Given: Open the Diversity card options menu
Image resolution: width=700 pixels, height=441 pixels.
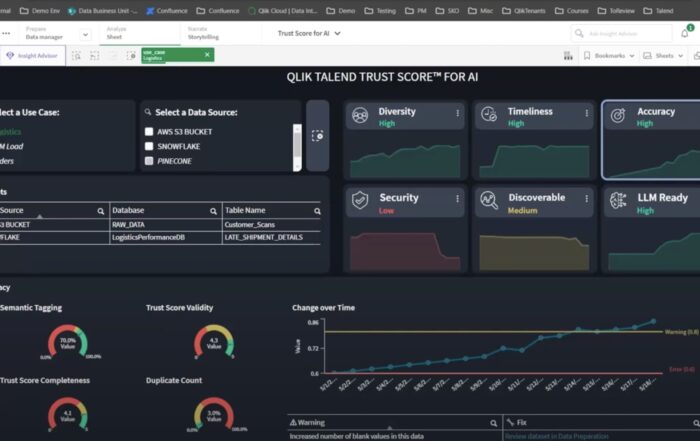Looking at the screenshot, I should (458, 113).
